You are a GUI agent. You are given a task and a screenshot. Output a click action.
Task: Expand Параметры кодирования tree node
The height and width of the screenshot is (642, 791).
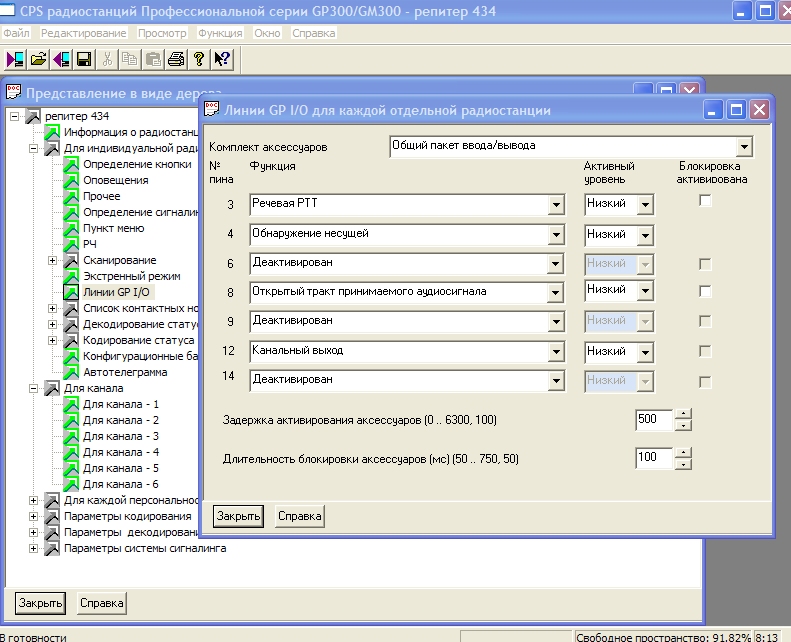[x=33, y=516]
